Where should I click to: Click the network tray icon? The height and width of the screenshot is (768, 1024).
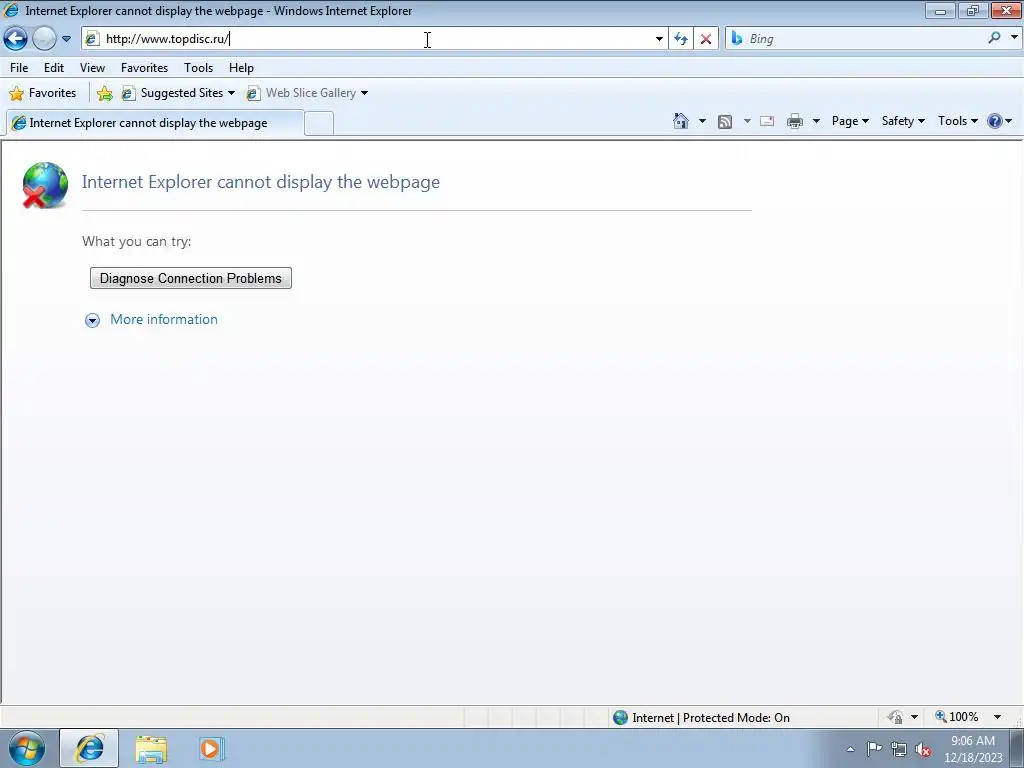coord(899,749)
